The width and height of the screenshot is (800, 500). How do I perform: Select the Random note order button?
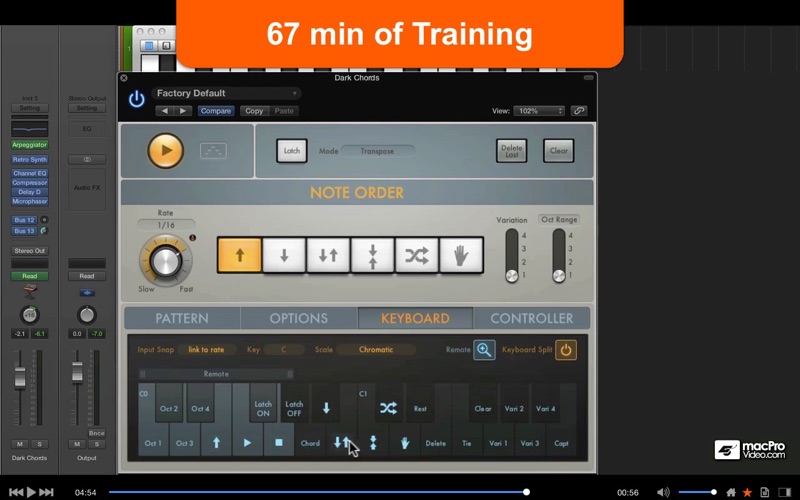point(417,255)
